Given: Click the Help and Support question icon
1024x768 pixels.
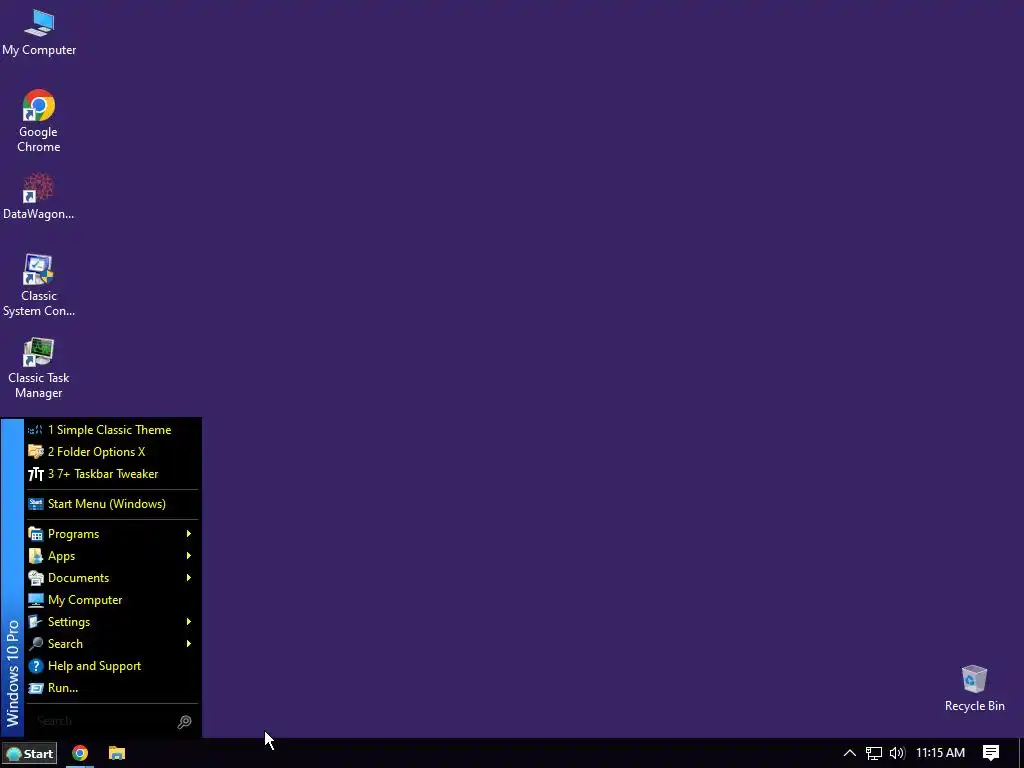Looking at the screenshot, I should point(36,666).
